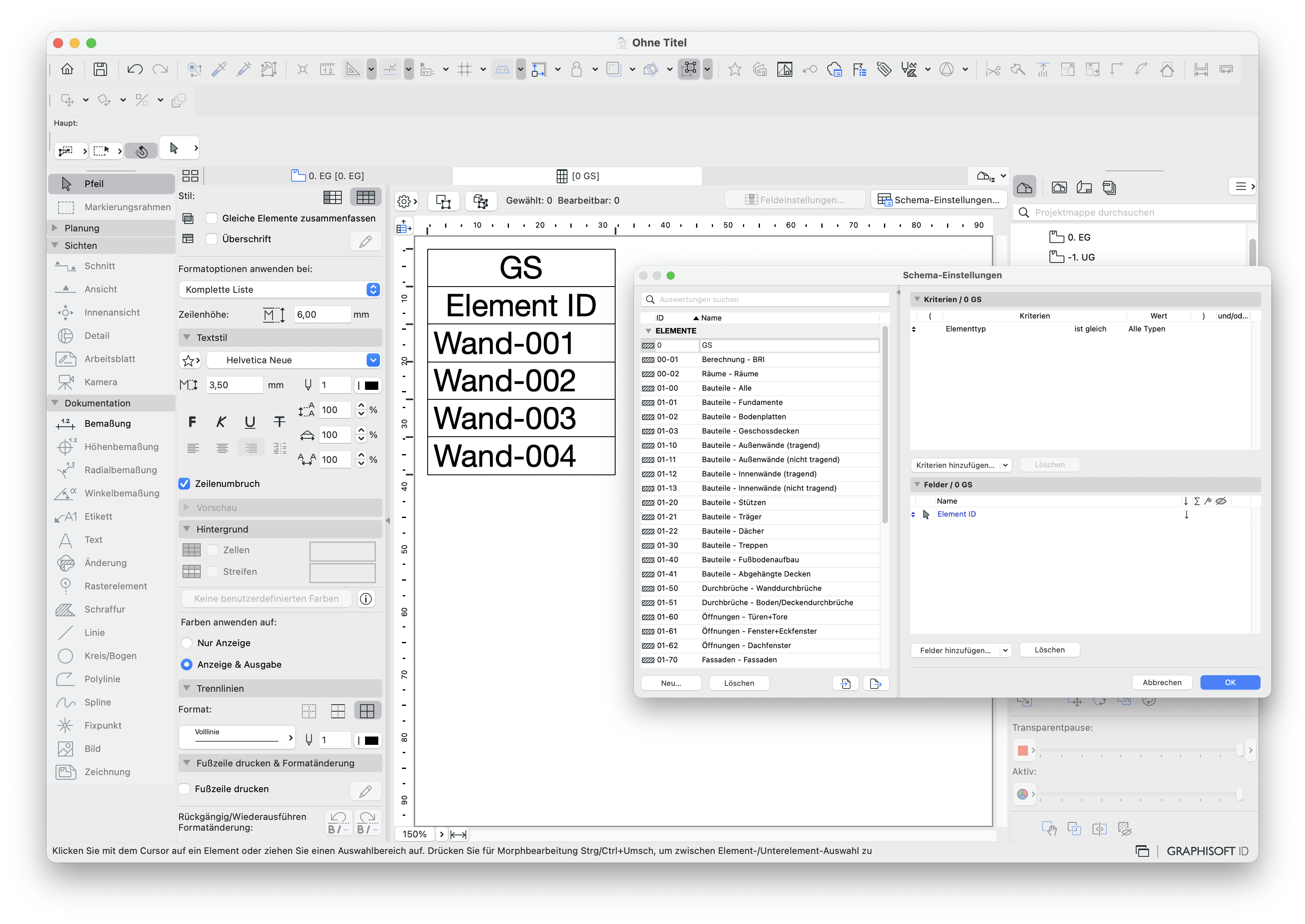The height and width of the screenshot is (924, 1305).
Task: Collapse the ELEMENTE list group
Action: click(648, 331)
